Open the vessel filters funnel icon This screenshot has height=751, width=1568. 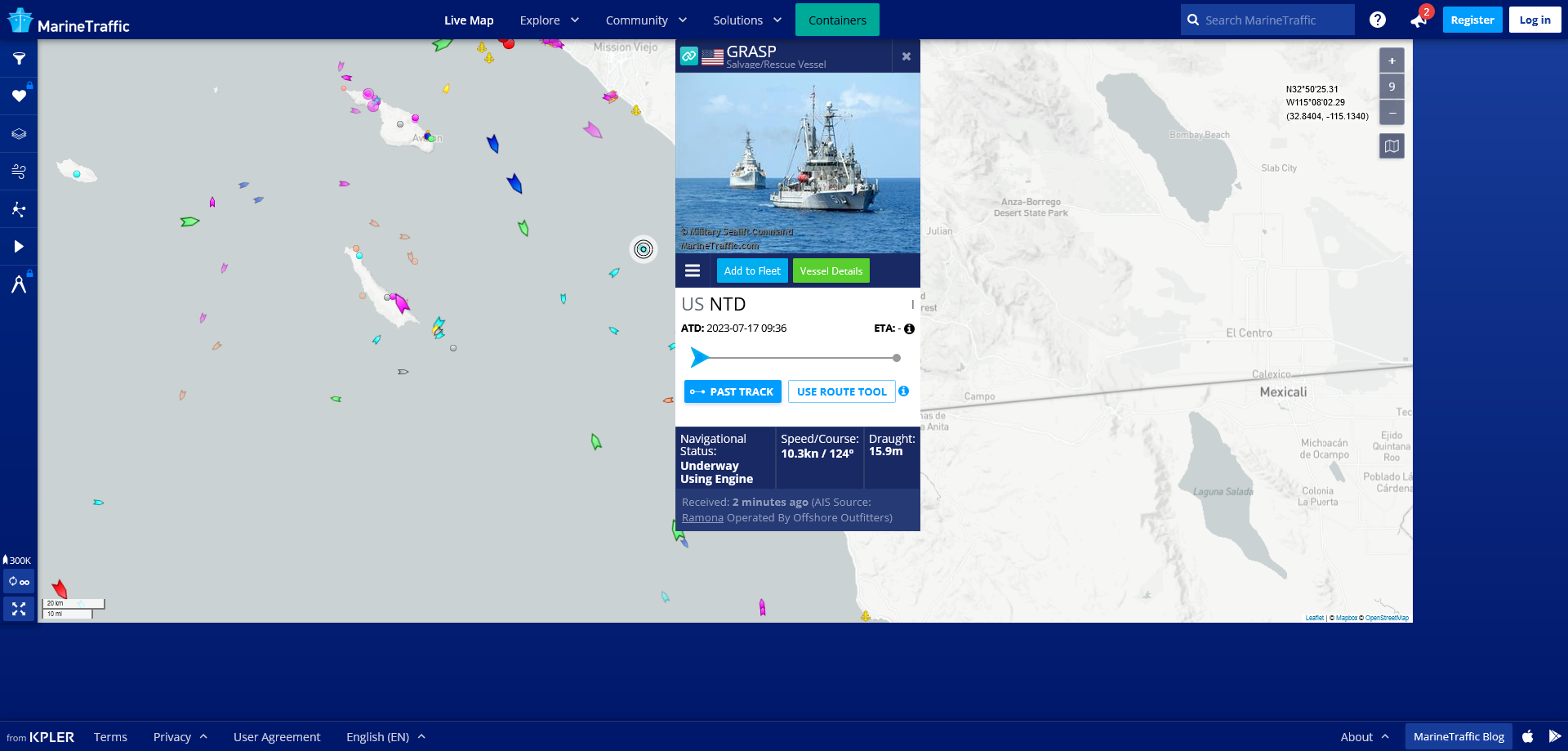pyautogui.click(x=19, y=59)
